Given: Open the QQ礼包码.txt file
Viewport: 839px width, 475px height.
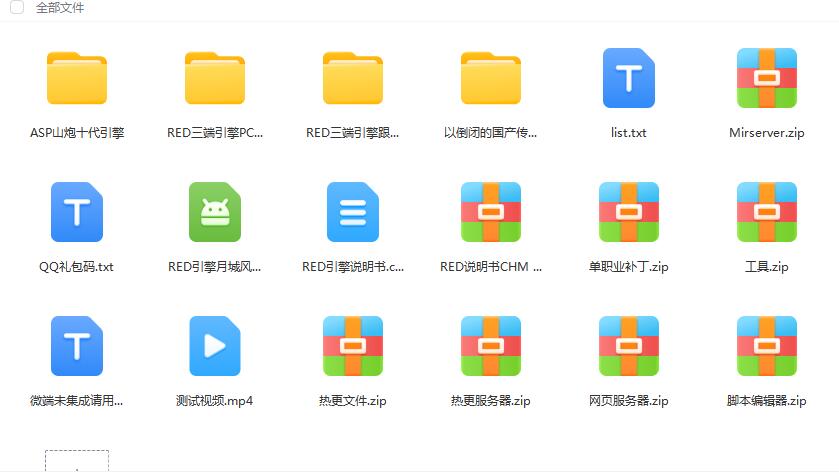Looking at the screenshot, I should 77,212.
